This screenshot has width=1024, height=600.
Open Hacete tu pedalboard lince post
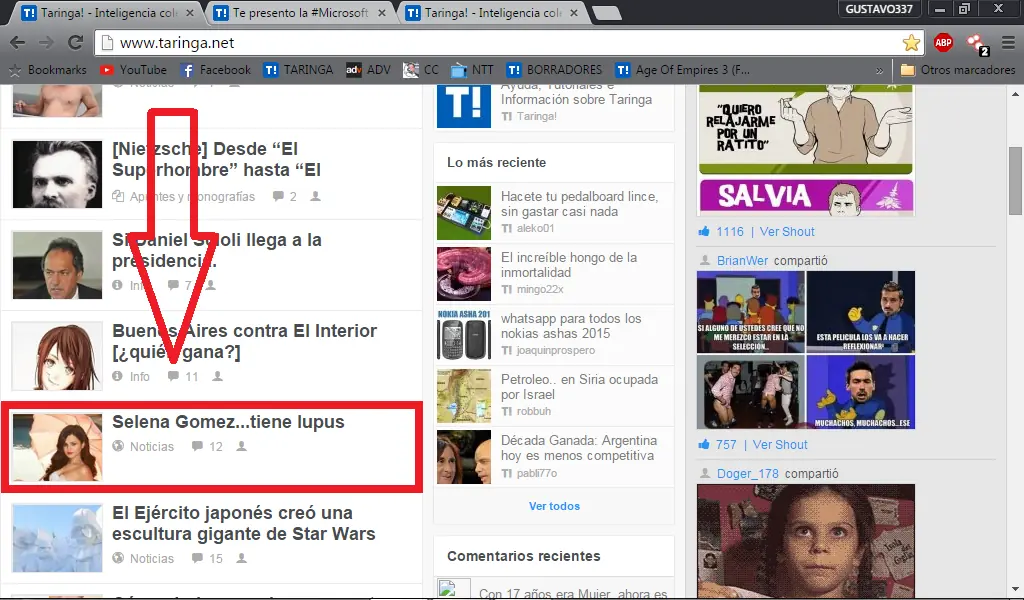[579, 204]
